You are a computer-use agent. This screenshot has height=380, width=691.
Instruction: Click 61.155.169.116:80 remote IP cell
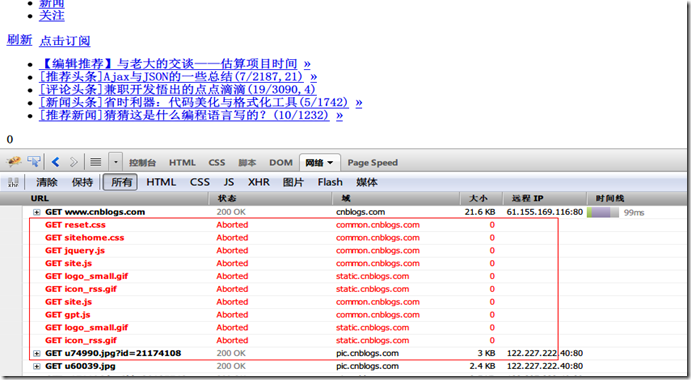click(x=545, y=212)
